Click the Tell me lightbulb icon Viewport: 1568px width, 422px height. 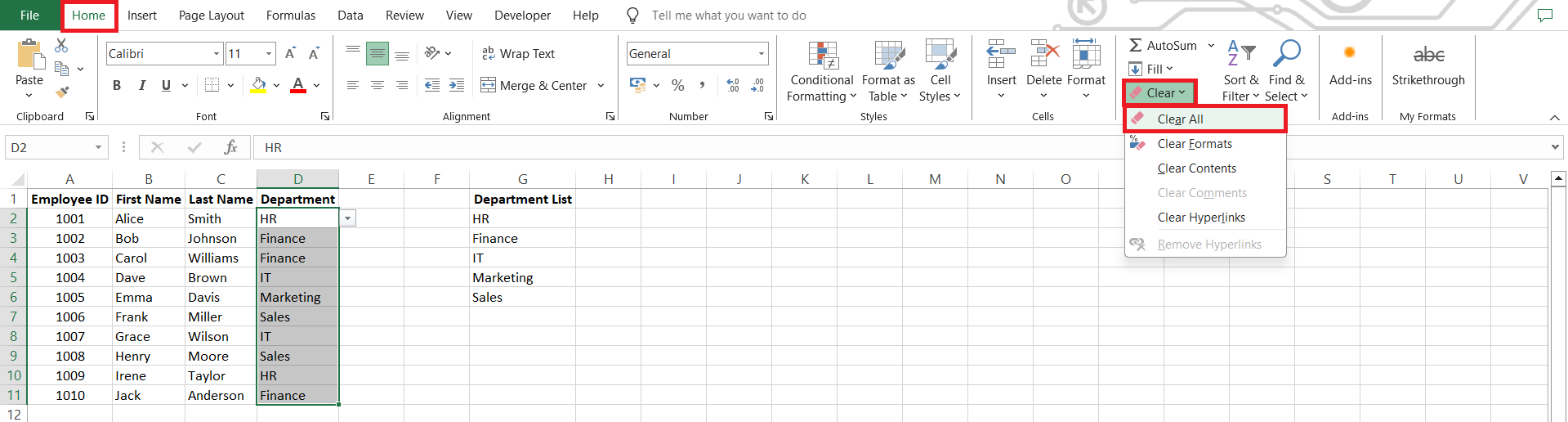[x=632, y=16]
